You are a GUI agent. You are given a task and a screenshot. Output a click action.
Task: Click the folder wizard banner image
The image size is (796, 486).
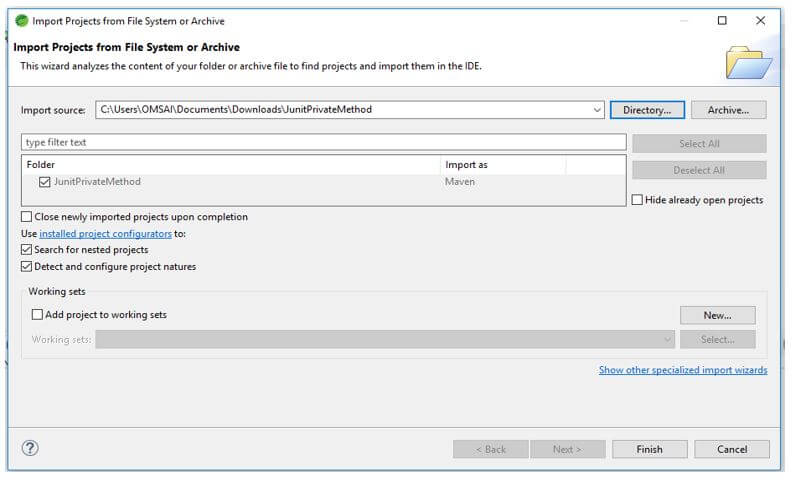pyautogui.click(x=748, y=62)
